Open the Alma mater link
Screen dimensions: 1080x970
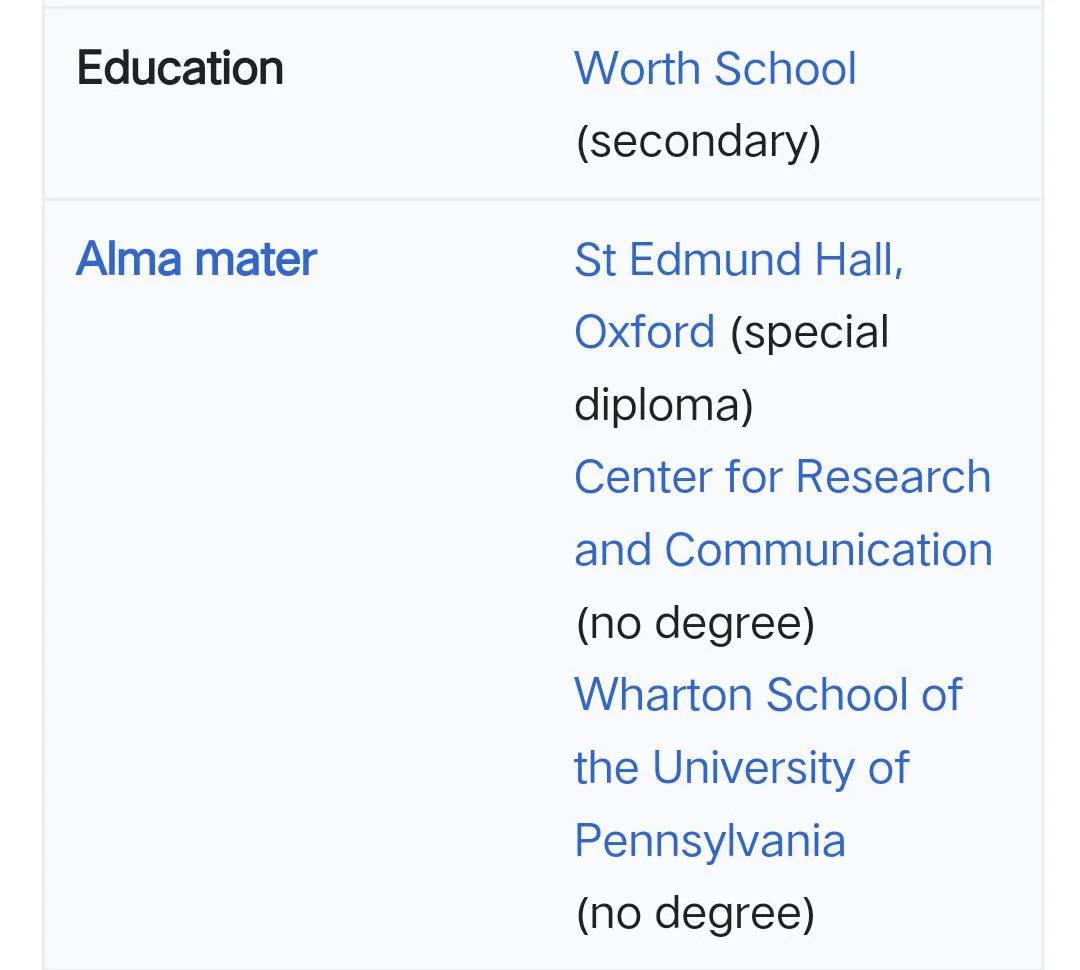[x=196, y=260]
